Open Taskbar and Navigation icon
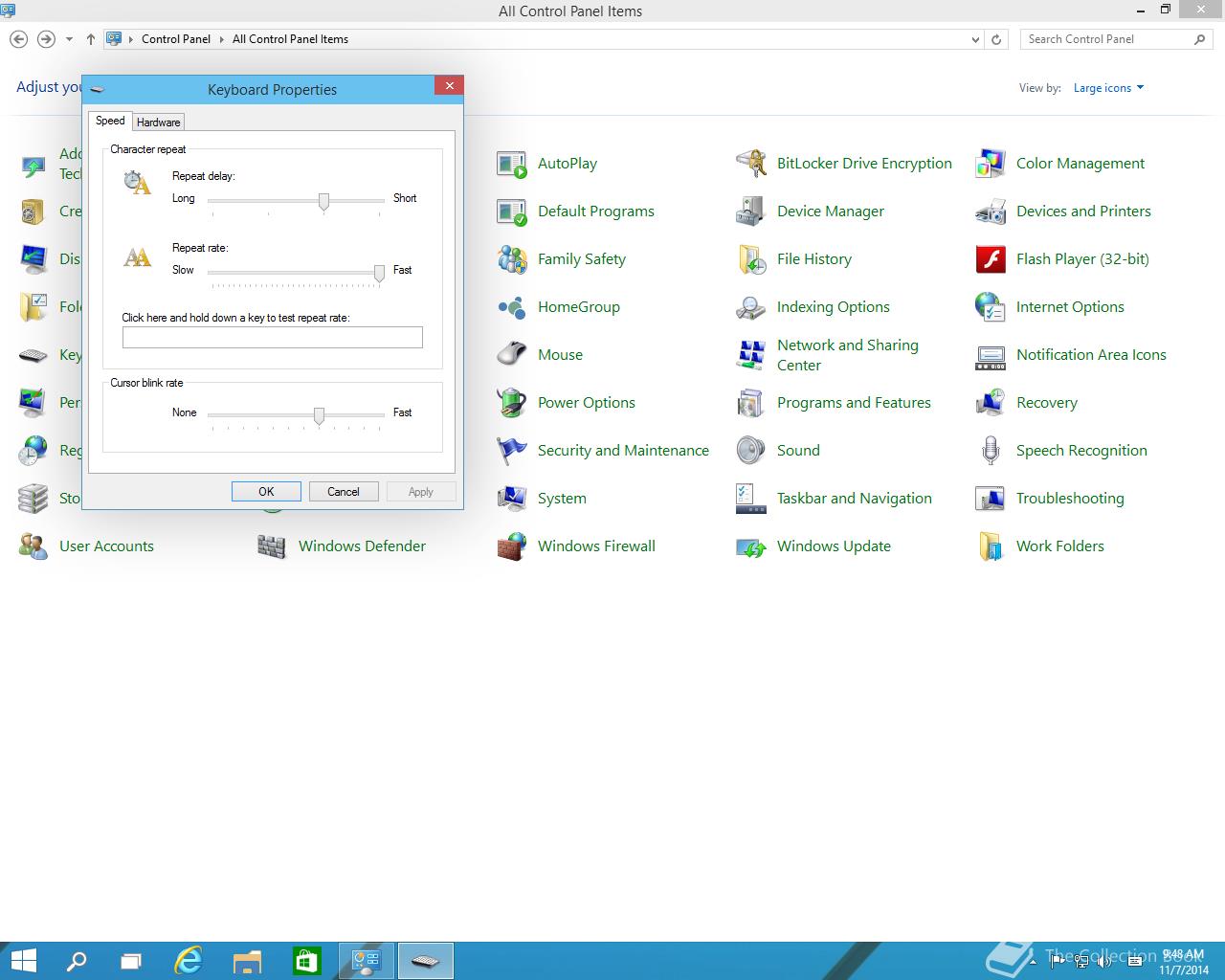This screenshot has width=1225, height=980. (751, 499)
